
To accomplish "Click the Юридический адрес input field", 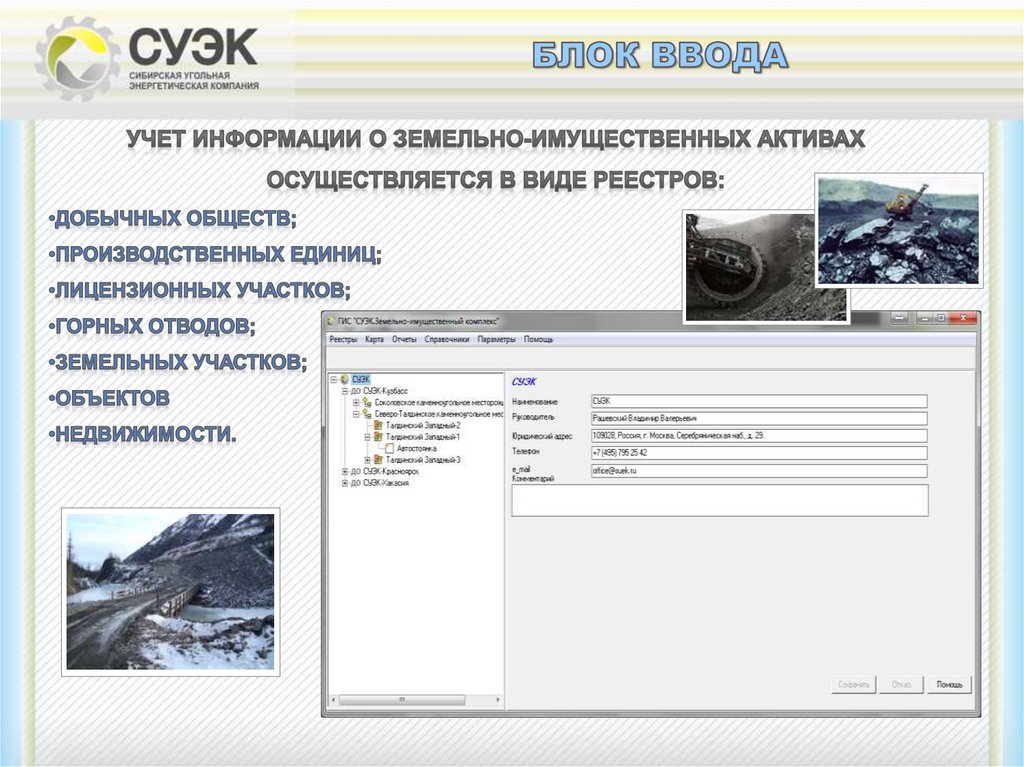I will pos(759,436).
